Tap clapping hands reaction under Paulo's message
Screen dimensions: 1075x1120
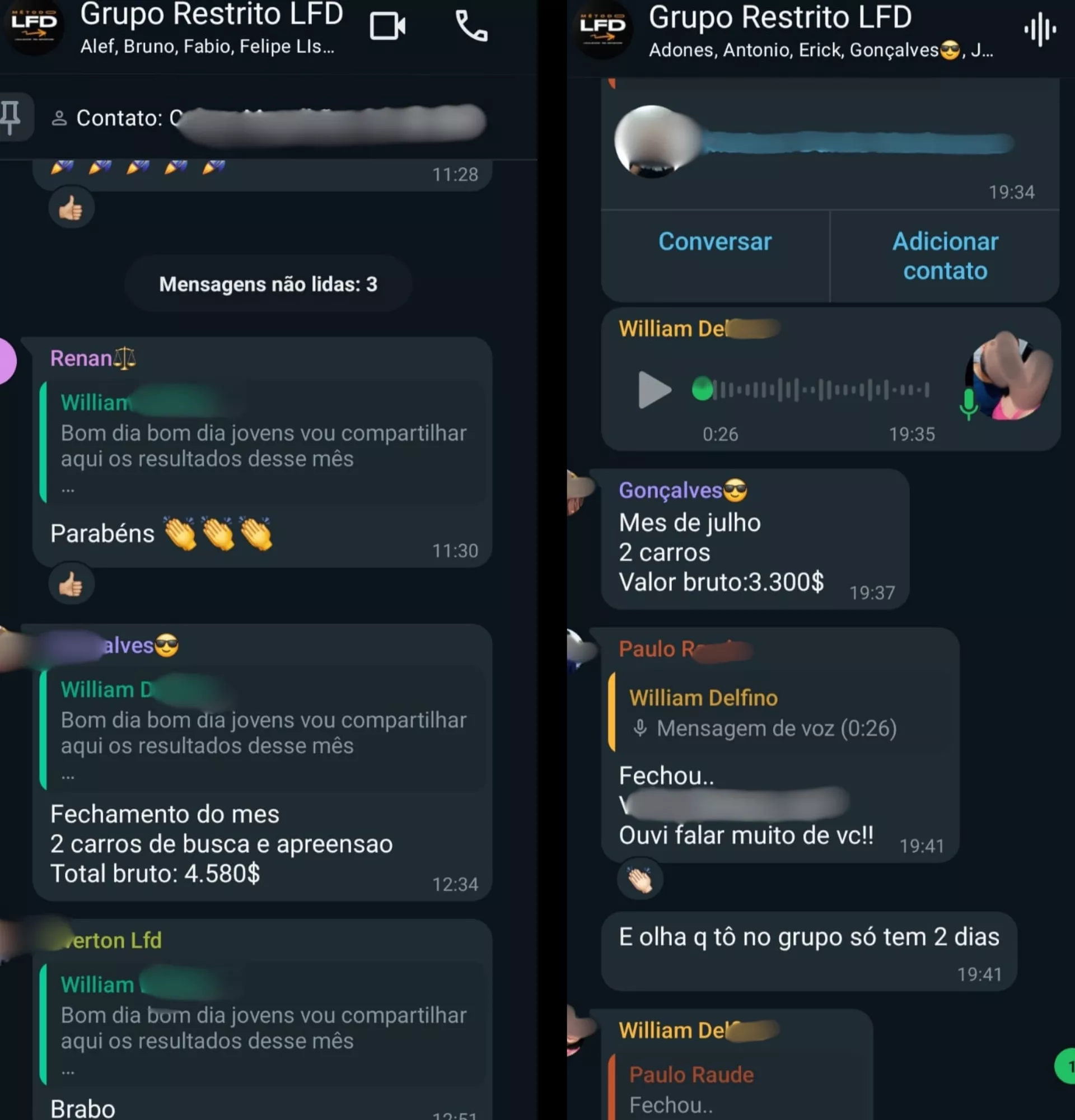point(640,879)
